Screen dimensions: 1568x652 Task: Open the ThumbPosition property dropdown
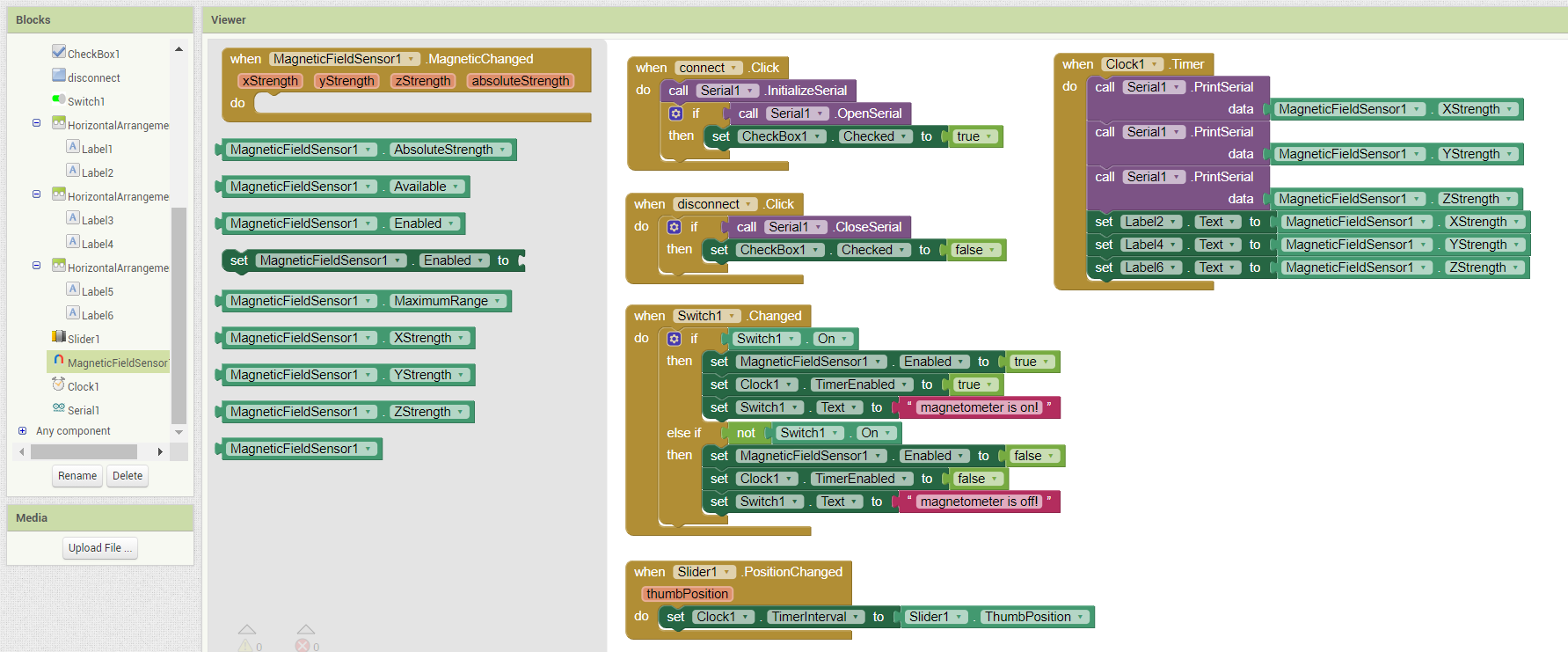[1035, 617]
